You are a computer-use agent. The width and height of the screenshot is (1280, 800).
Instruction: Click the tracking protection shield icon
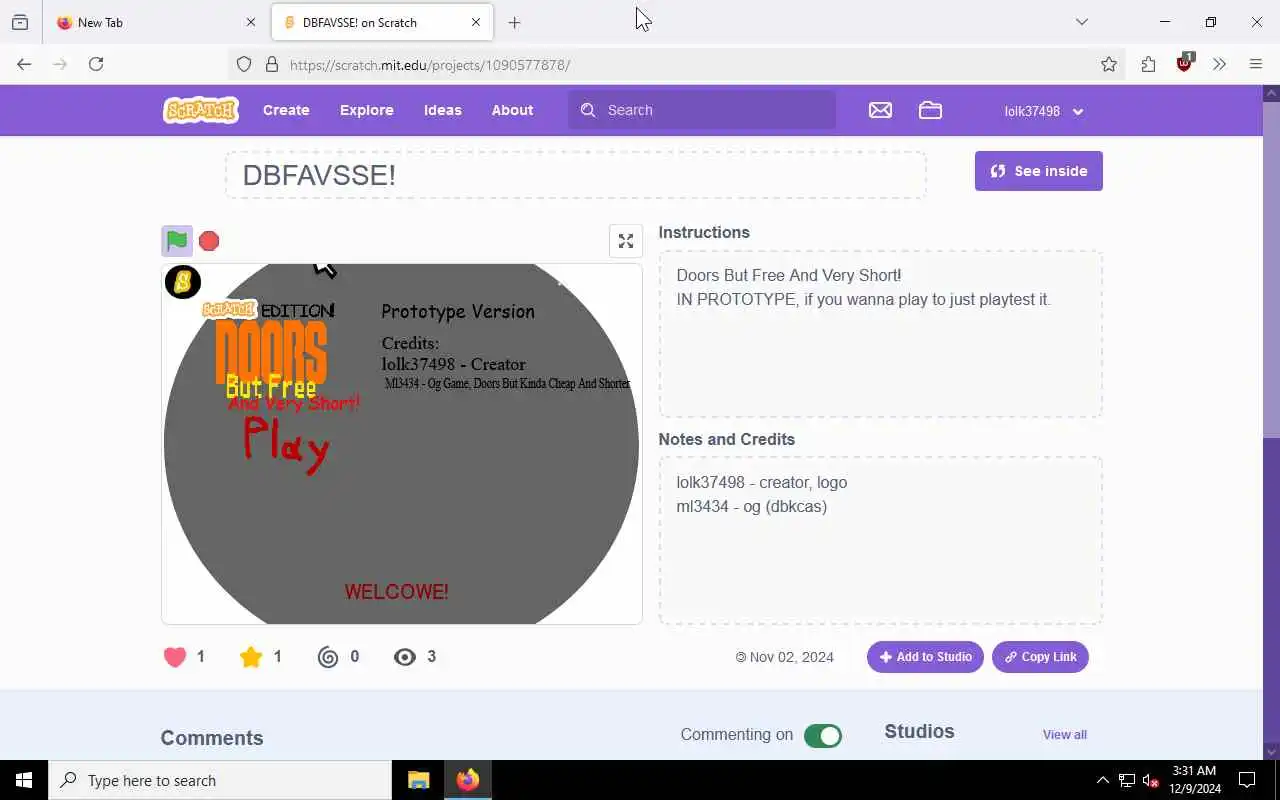[244, 64]
